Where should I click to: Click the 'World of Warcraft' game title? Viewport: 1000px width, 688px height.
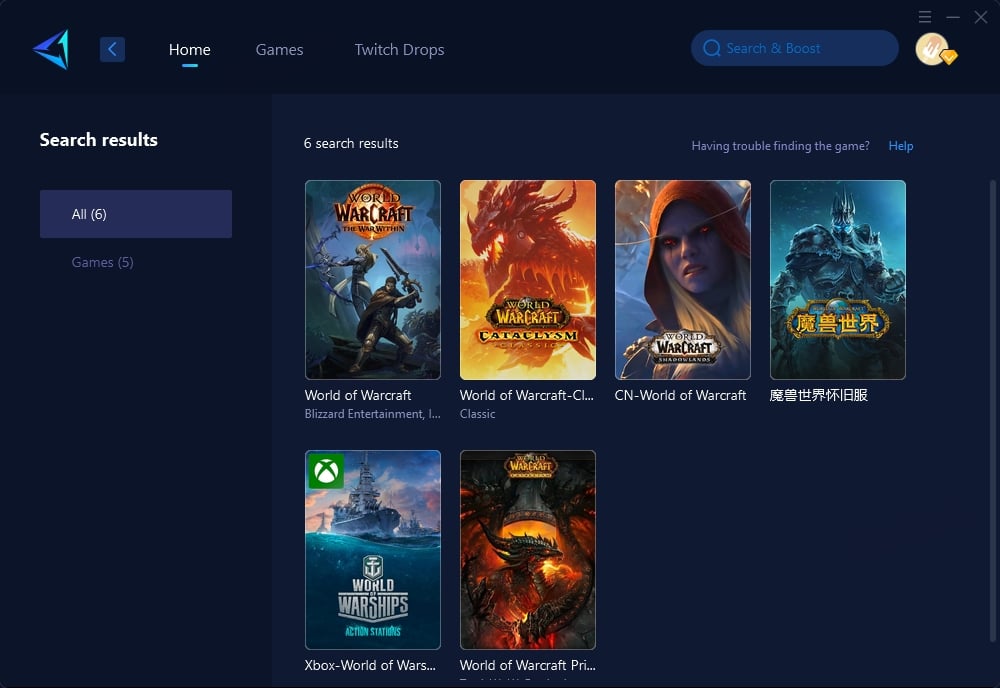(358, 395)
